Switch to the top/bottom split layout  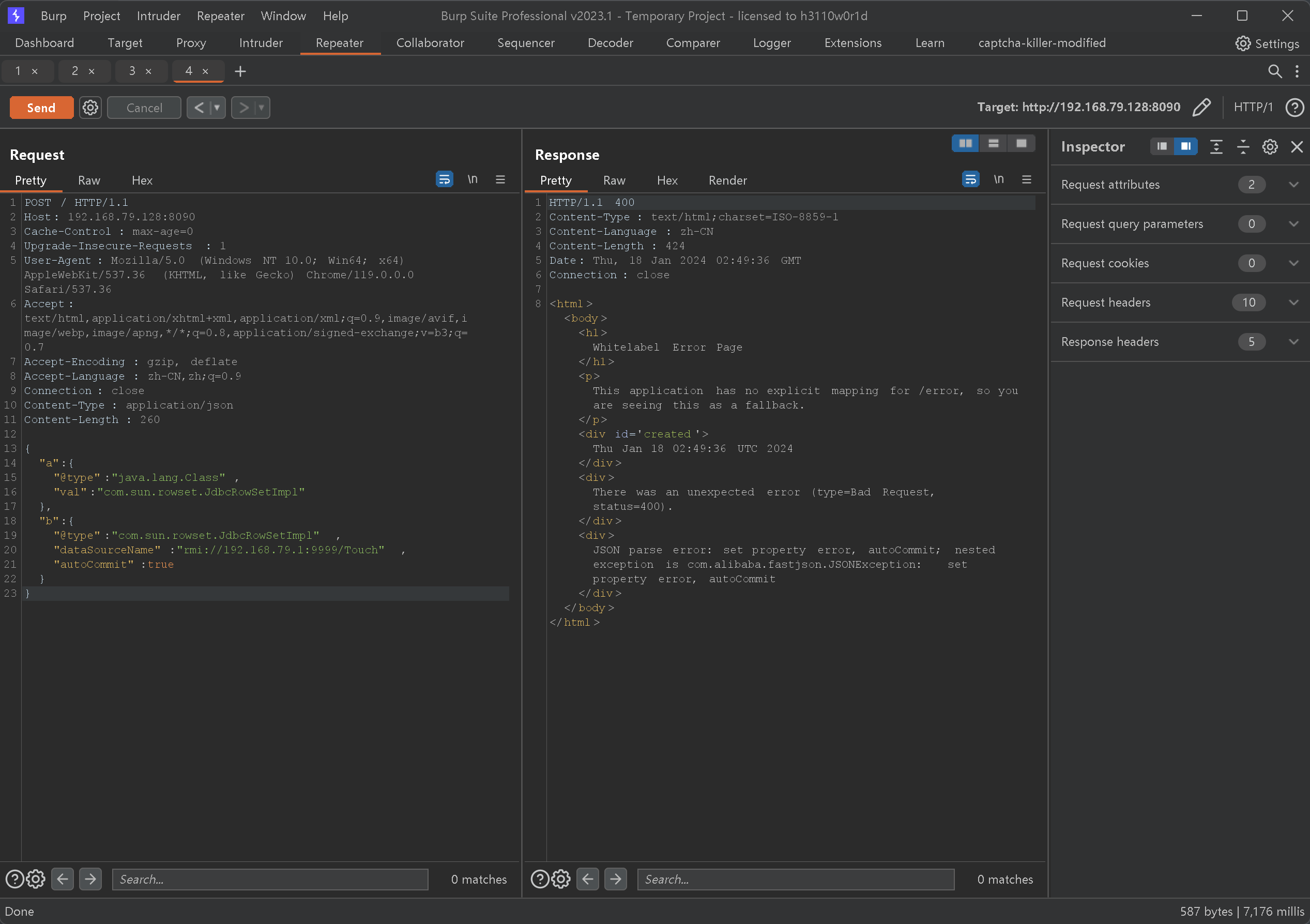[x=993, y=143]
